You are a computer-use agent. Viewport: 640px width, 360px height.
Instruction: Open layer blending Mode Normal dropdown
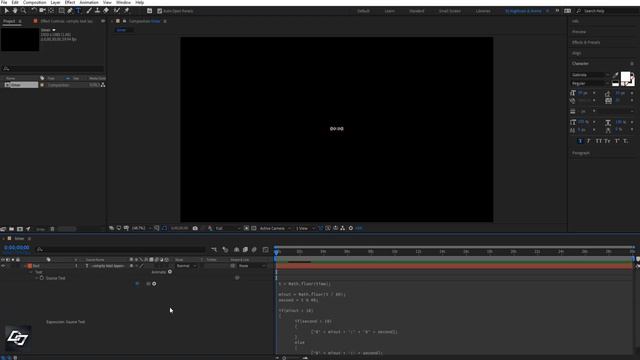pos(186,266)
